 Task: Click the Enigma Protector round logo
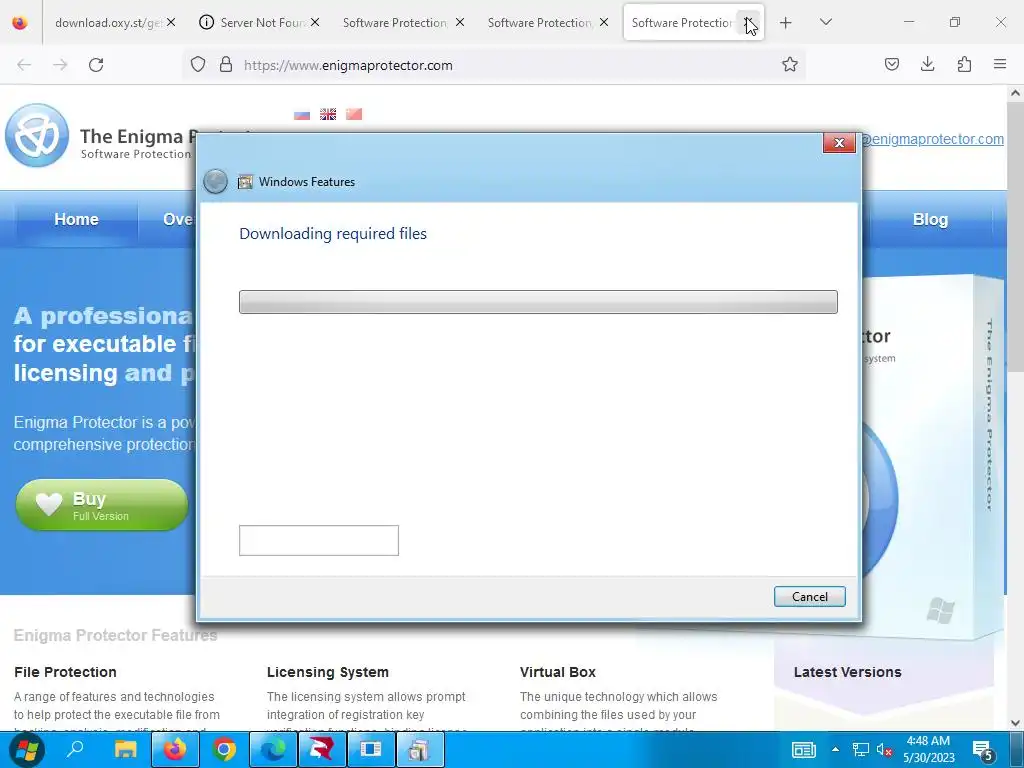pyautogui.click(x=37, y=135)
